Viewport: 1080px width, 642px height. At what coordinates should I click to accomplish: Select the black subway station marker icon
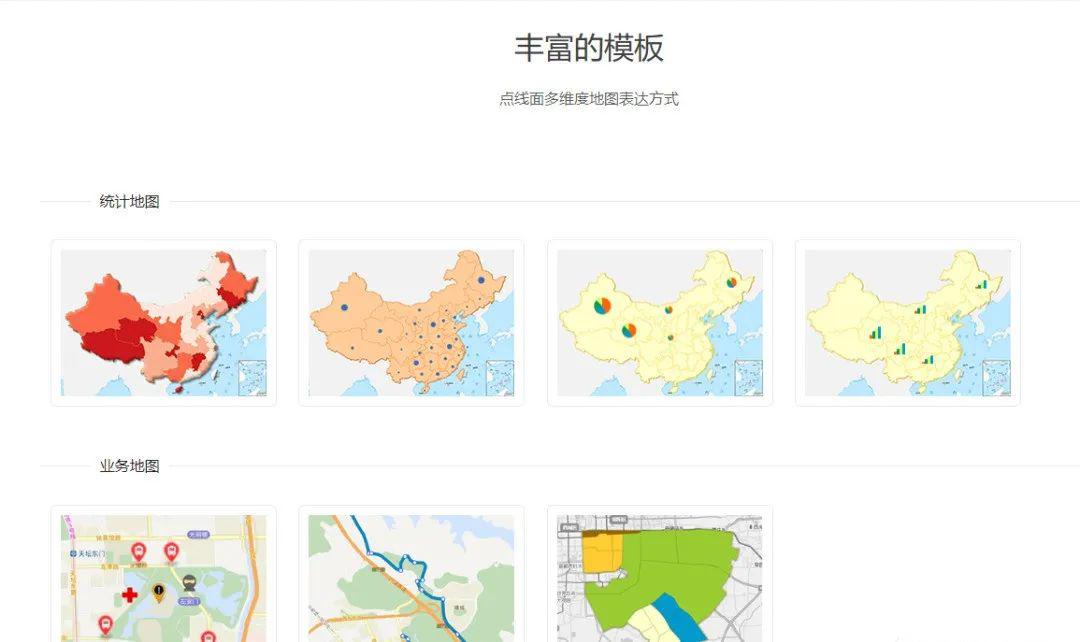(189, 582)
